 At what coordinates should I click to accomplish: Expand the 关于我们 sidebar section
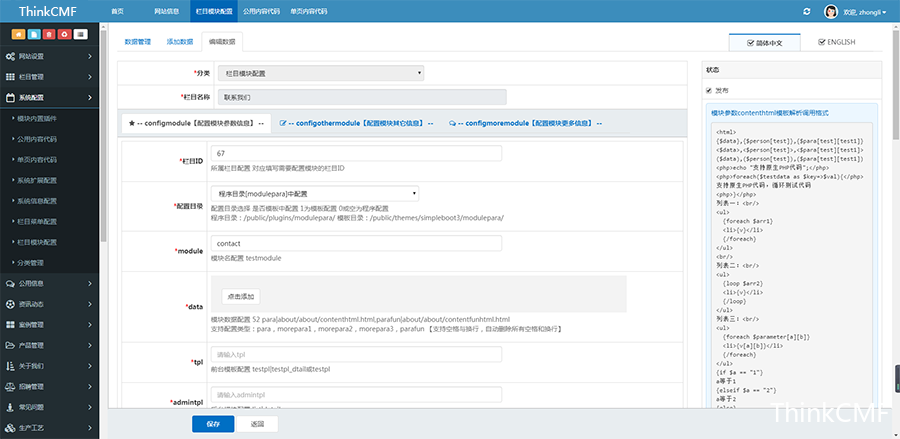[x=49, y=366]
